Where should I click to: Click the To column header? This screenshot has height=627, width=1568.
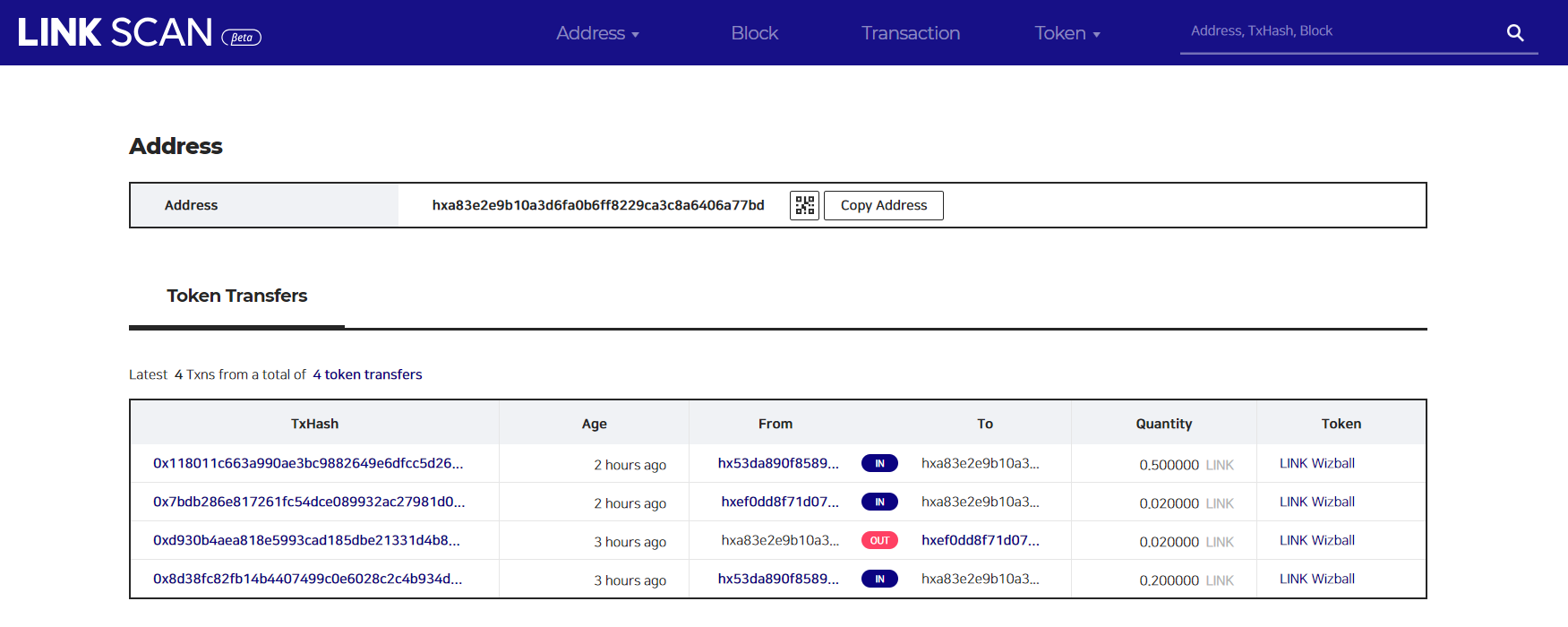[985, 424]
